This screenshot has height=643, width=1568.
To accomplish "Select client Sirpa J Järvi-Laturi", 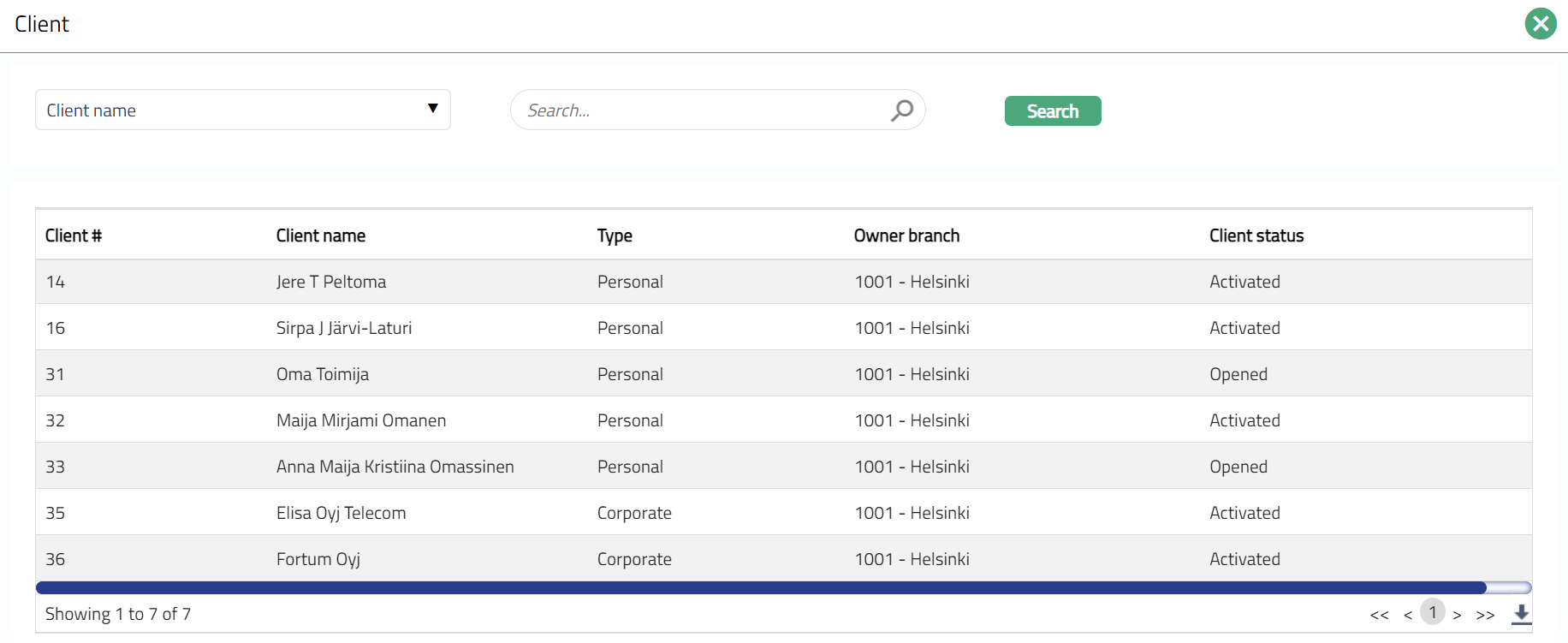I will click(343, 328).
